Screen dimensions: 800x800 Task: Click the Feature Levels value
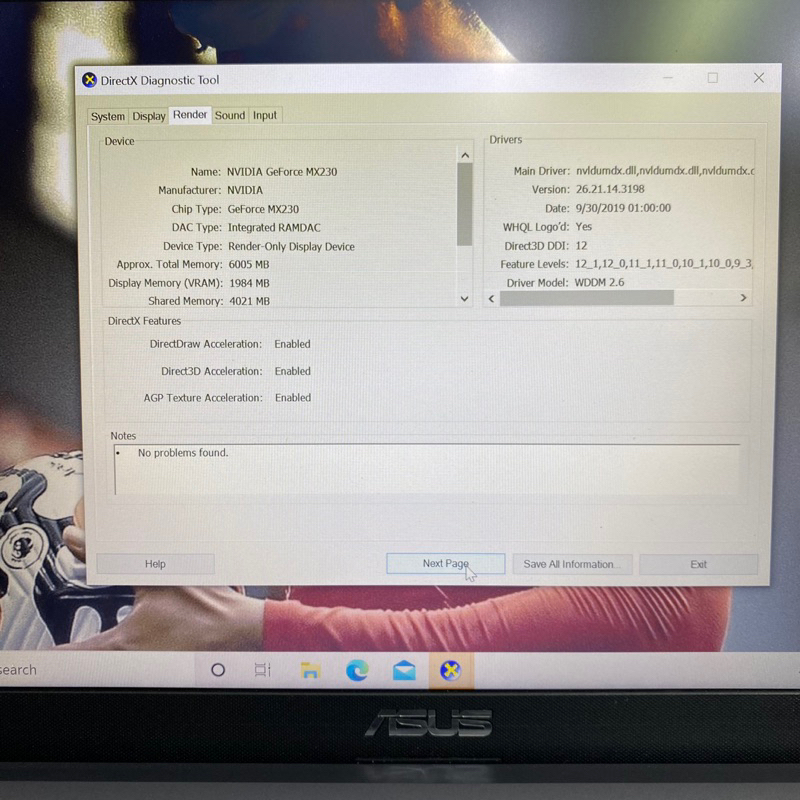pos(664,264)
